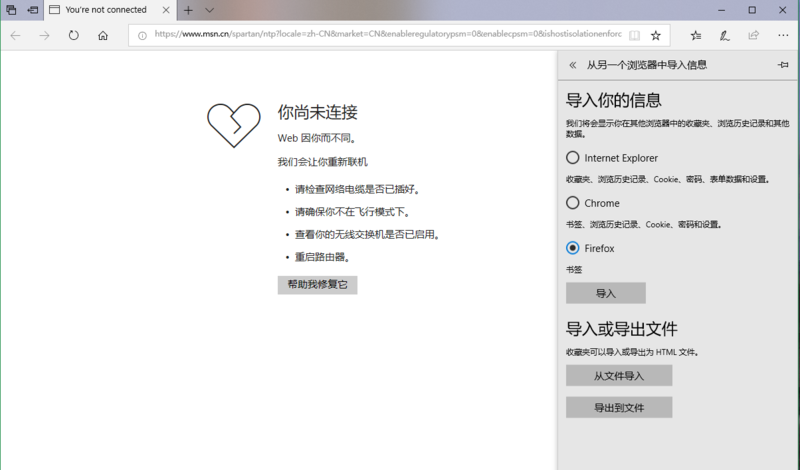Minimize the Edge window
The width and height of the screenshot is (800, 470).
point(721,10)
